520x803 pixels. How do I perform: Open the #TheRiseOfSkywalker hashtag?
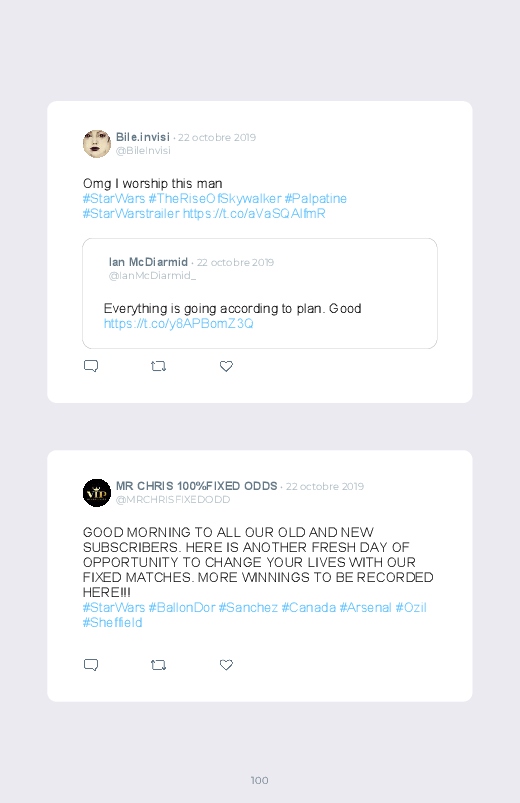215,199
